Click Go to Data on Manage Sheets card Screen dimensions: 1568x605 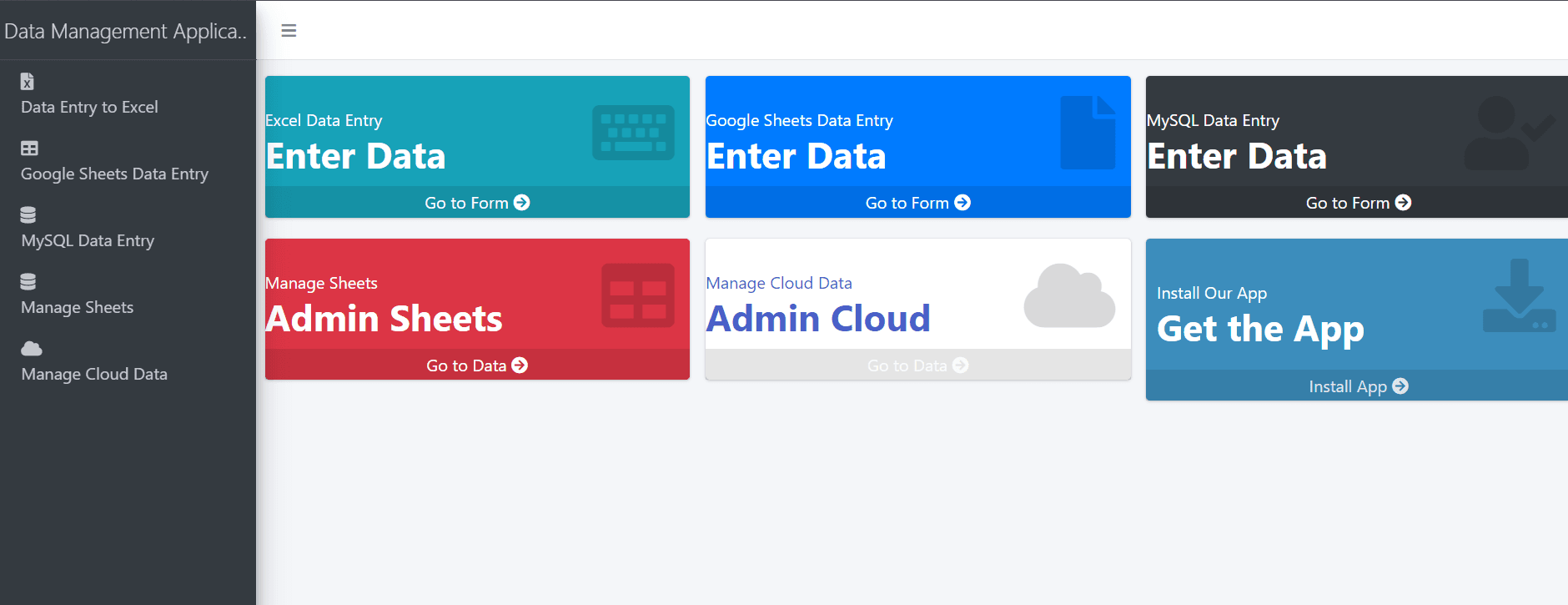[477, 366]
